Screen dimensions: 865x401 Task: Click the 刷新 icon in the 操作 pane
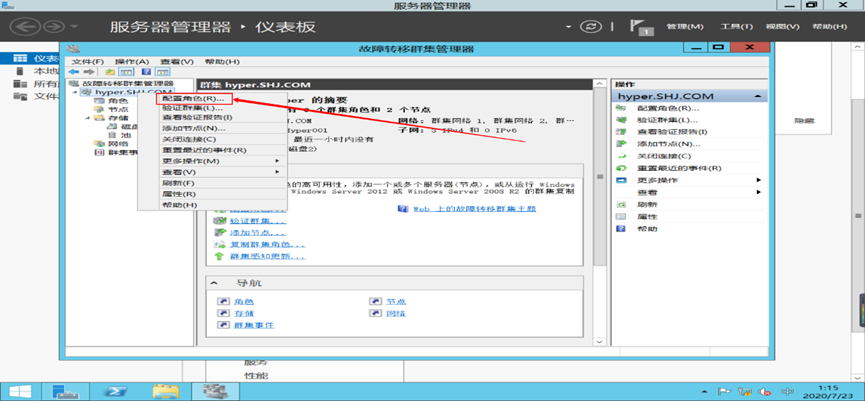click(x=621, y=205)
